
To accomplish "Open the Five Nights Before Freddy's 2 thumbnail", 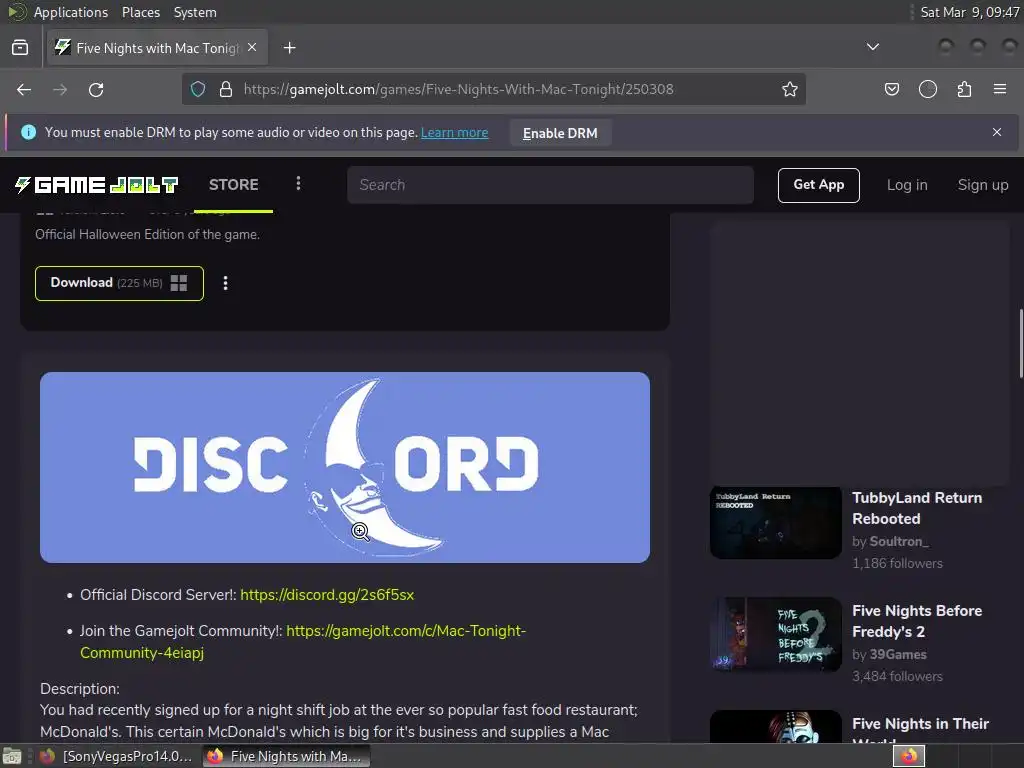I will 775,633.
